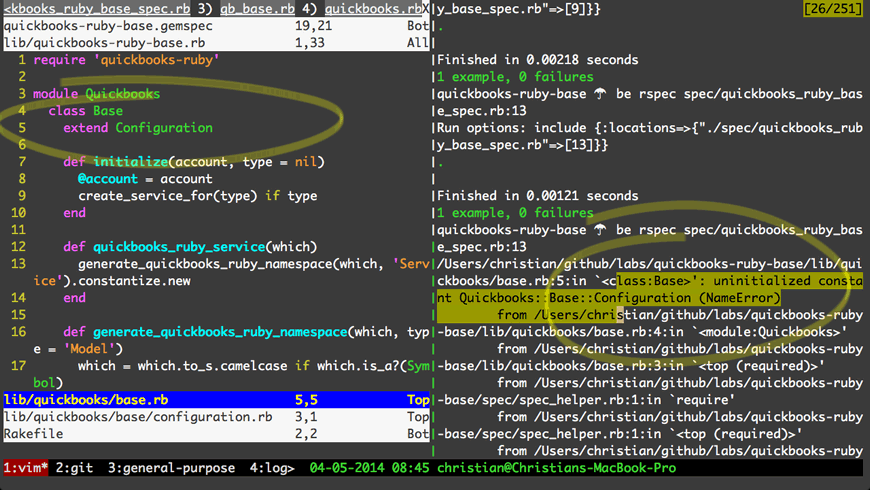The height and width of the screenshot is (490, 870).
Task: Click christian@Christians-MacBook-Pro in status bar
Action: point(557,468)
